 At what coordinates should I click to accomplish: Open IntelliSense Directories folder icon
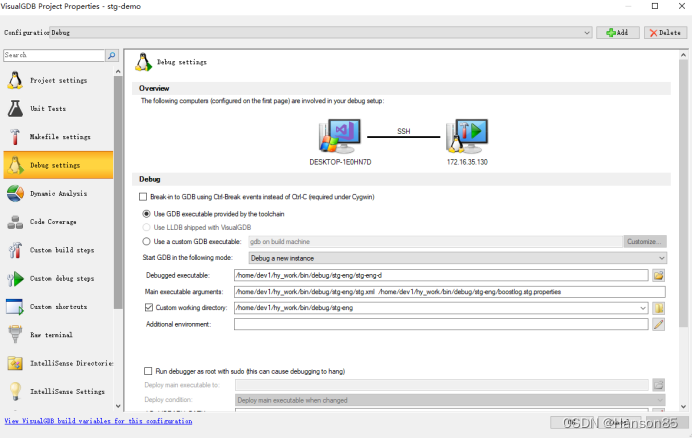pyautogui.click(x=15, y=363)
